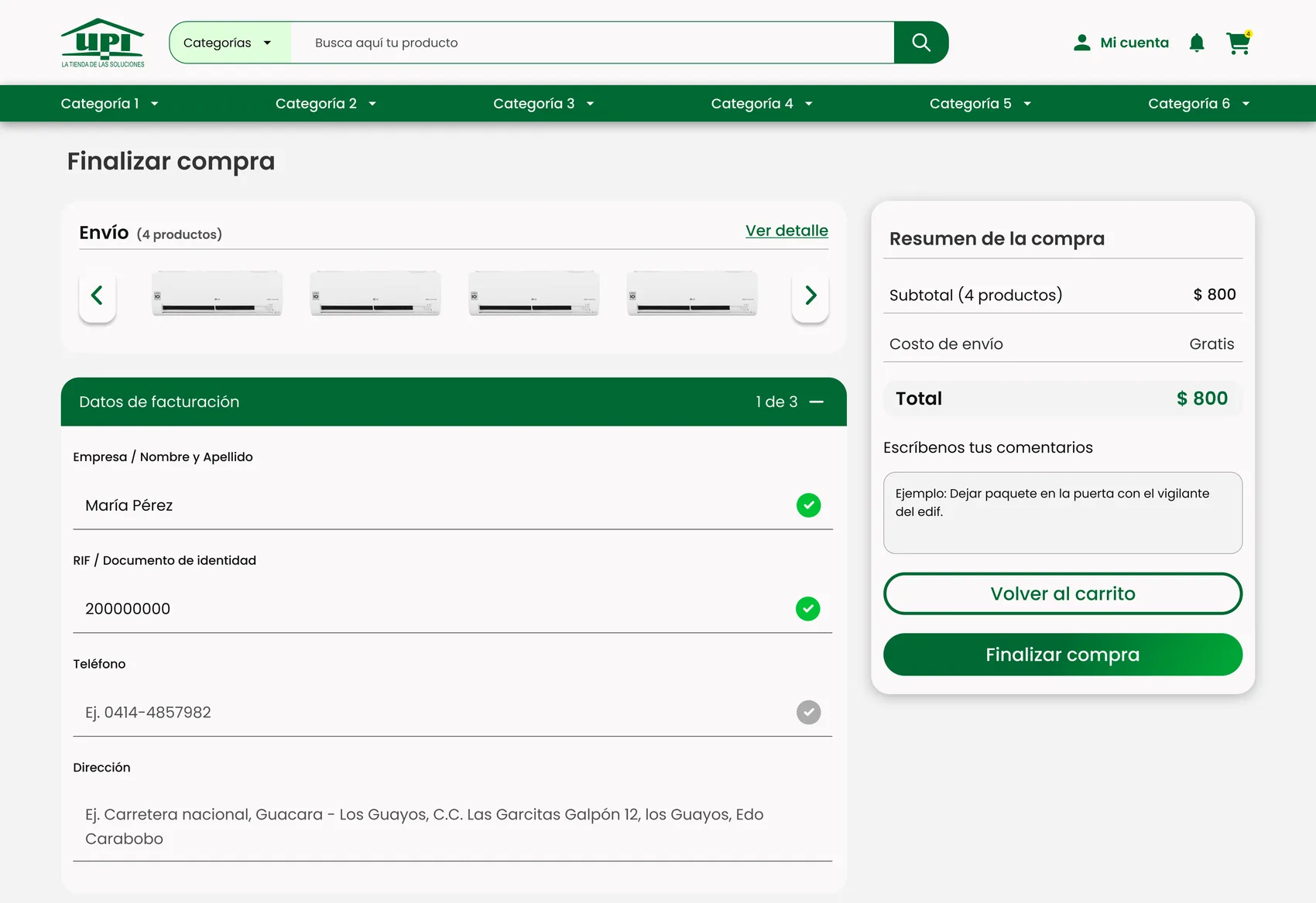Open Mi cuenta

coord(1134,43)
